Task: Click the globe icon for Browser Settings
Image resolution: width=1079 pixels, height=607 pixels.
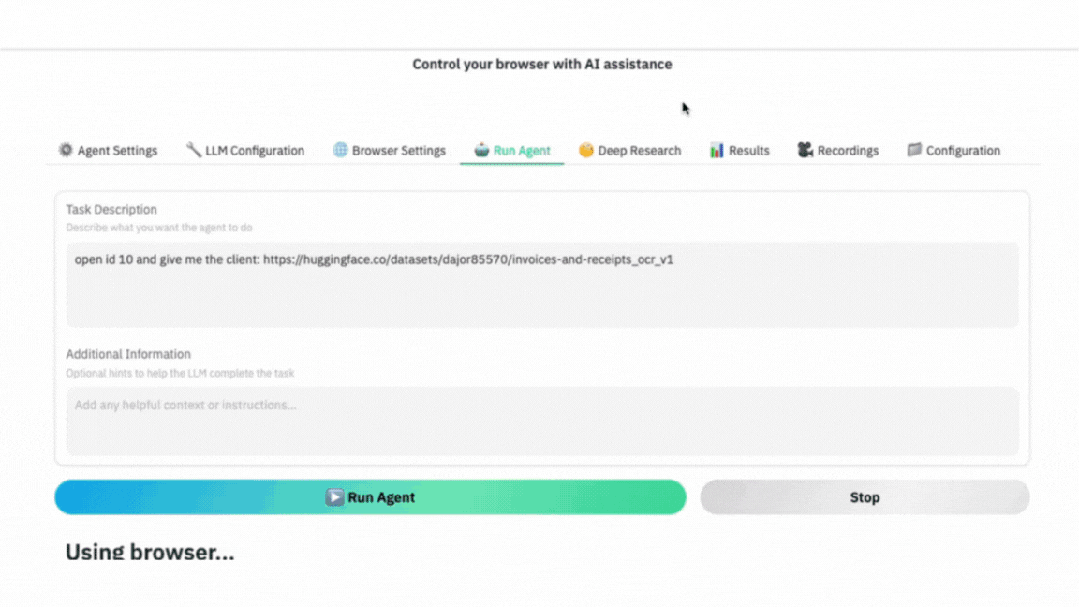Action: click(340, 150)
